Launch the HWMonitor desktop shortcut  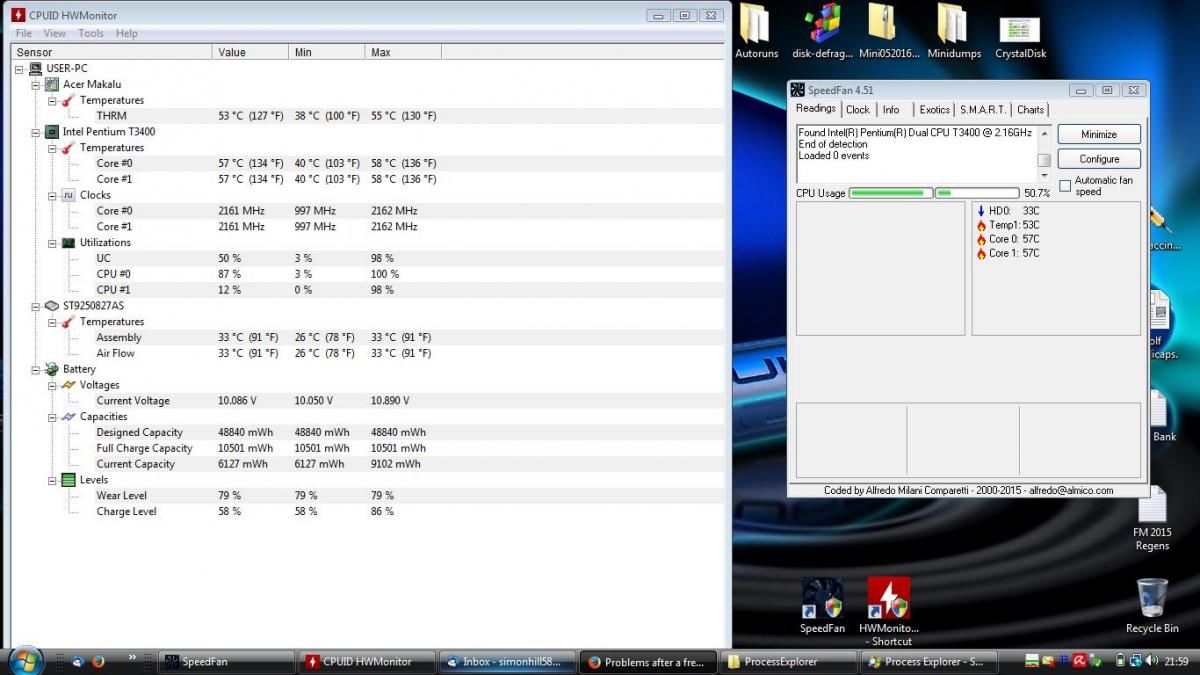coord(889,610)
